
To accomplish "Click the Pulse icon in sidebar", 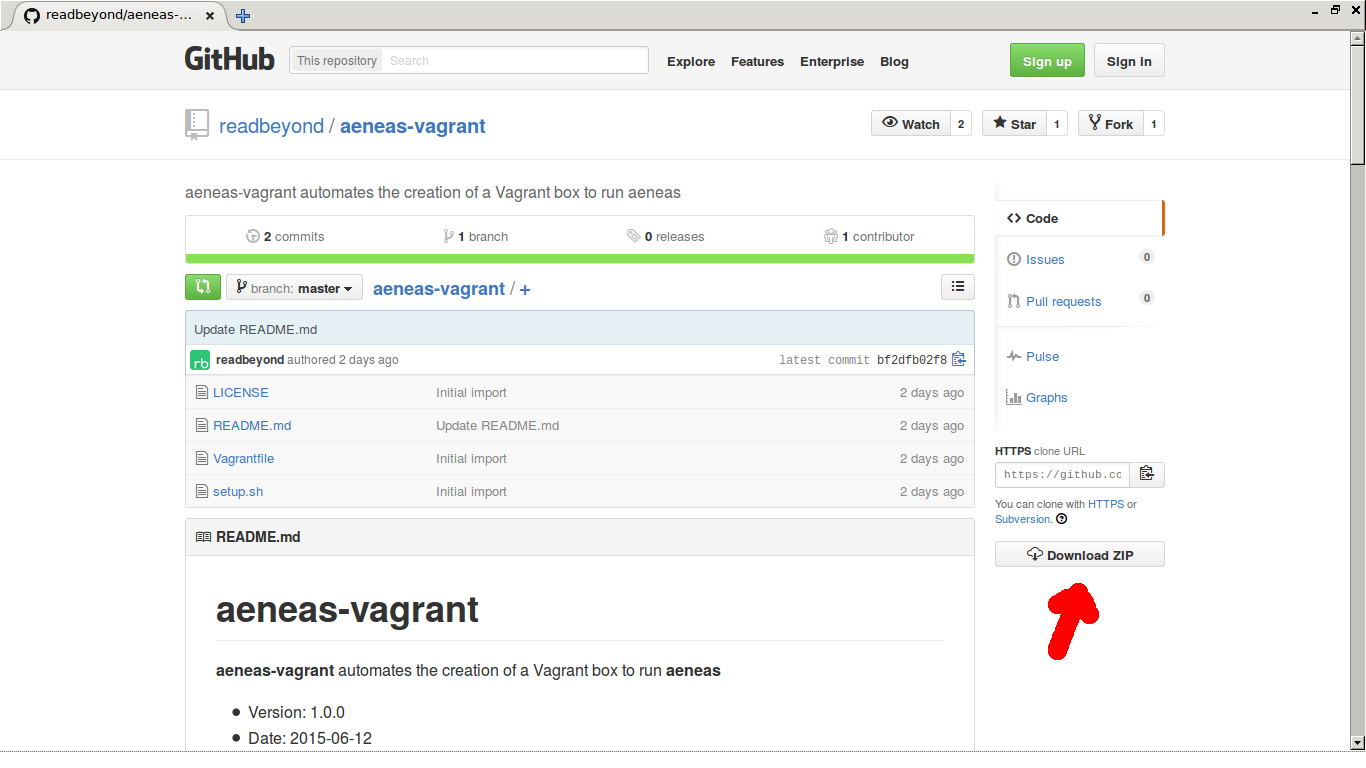I will 1014,356.
